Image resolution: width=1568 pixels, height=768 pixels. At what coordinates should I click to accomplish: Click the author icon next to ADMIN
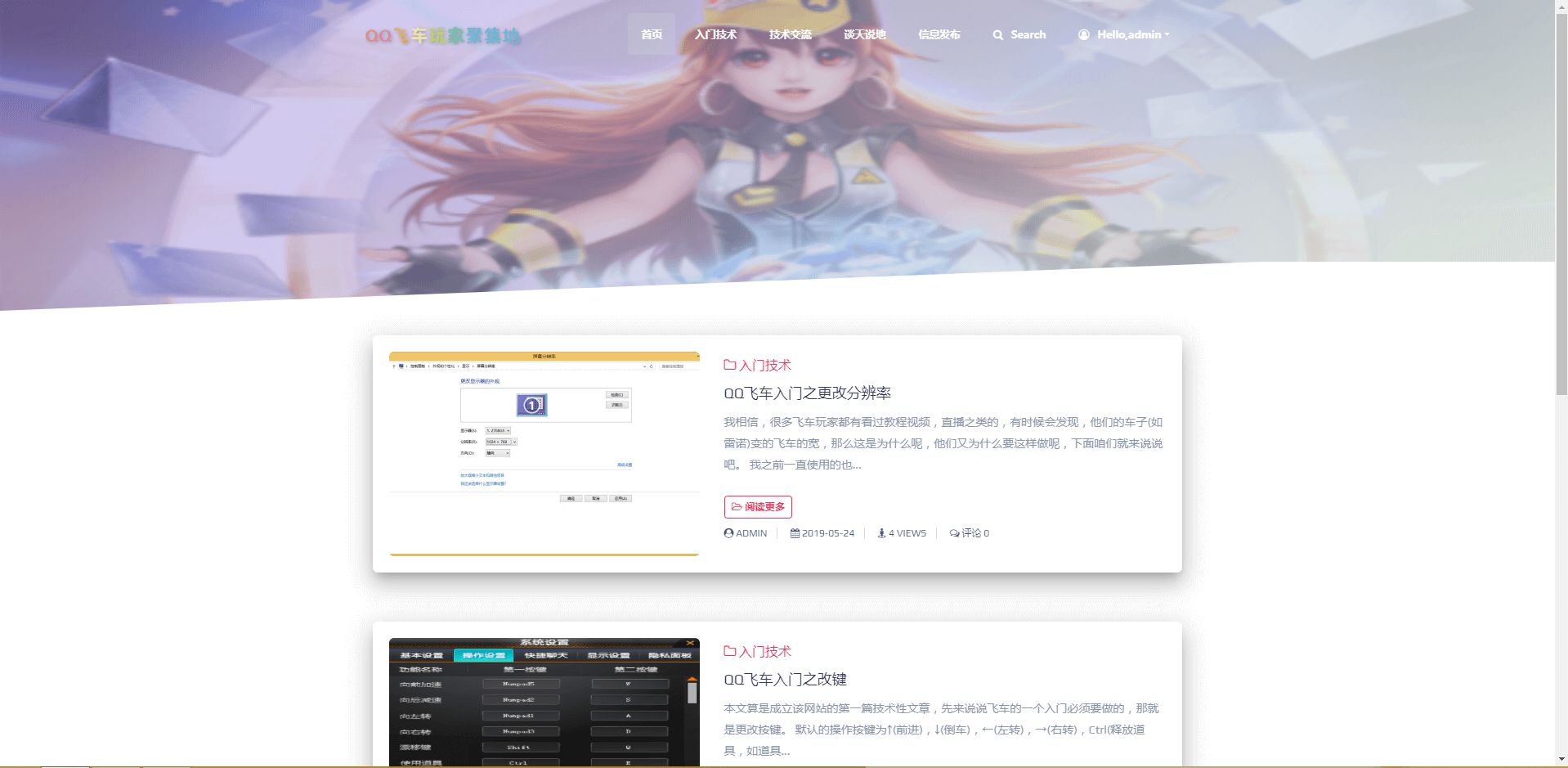(x=728, y=533)
